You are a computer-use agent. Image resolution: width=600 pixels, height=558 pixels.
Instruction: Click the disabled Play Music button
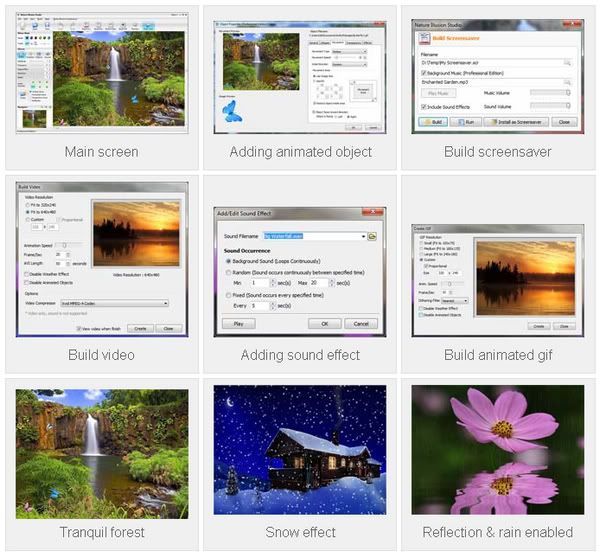(x=439, y=93)
